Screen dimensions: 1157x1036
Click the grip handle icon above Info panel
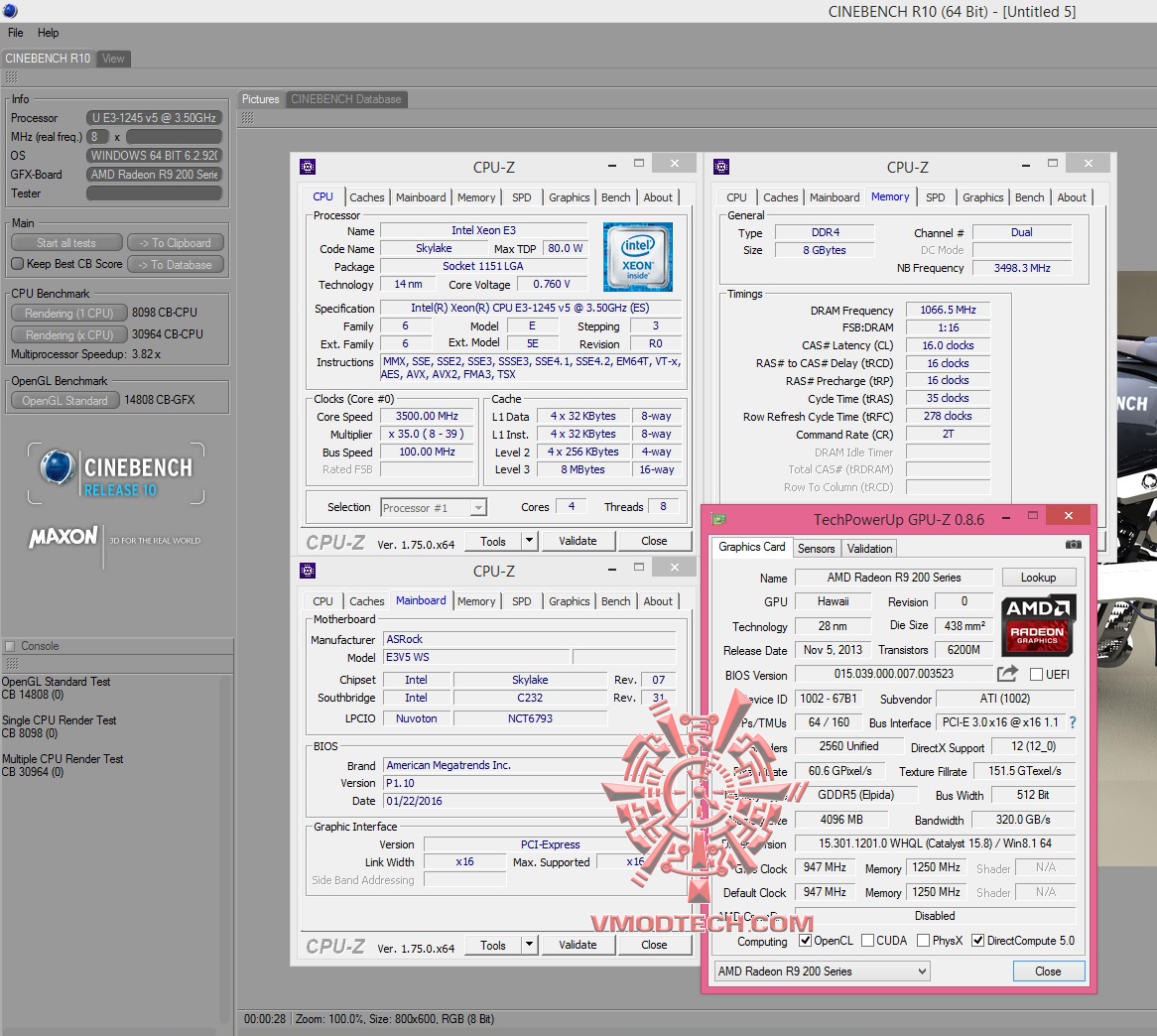11,77
